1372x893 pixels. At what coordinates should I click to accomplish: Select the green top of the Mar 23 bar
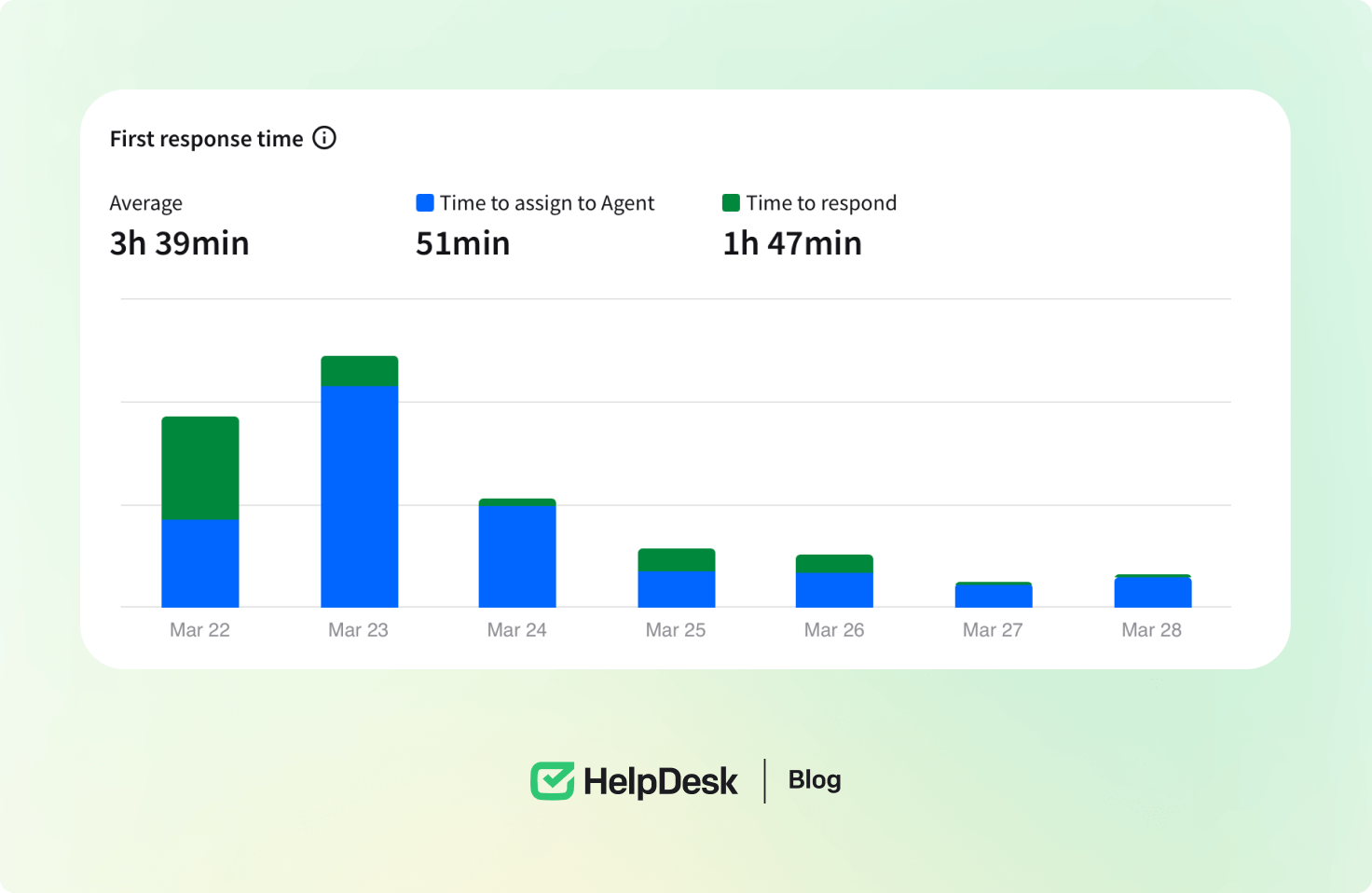[x=360, y=371]
